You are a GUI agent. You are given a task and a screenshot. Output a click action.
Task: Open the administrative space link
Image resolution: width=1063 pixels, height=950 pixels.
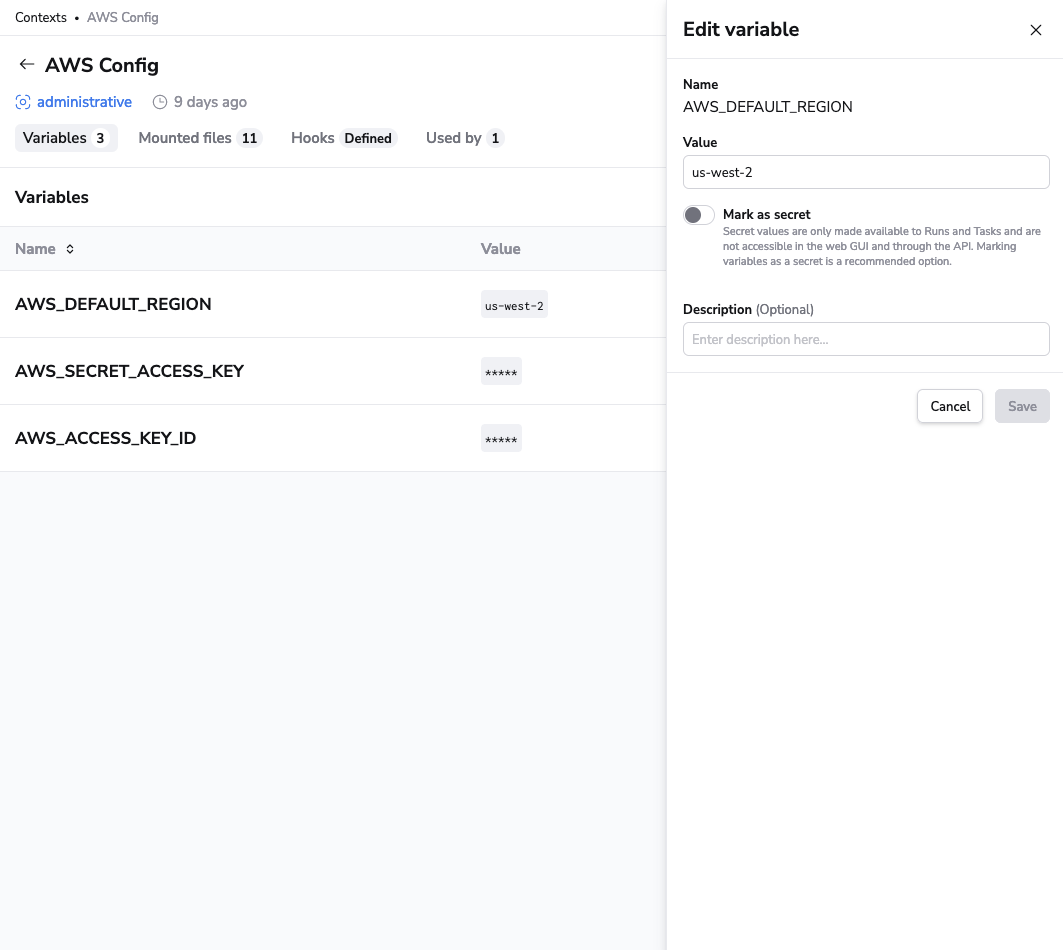click(x=84, y=102)
